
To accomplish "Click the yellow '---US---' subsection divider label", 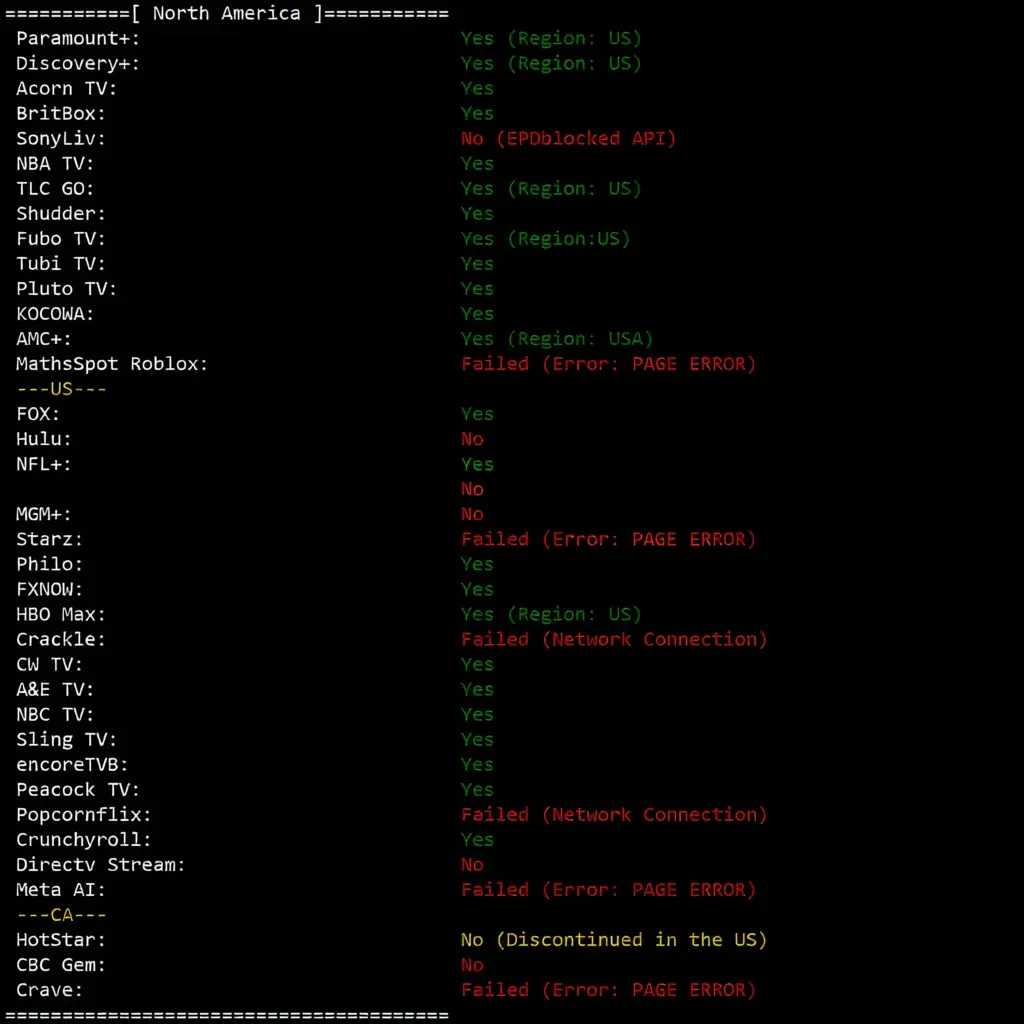I will point(61,389).
